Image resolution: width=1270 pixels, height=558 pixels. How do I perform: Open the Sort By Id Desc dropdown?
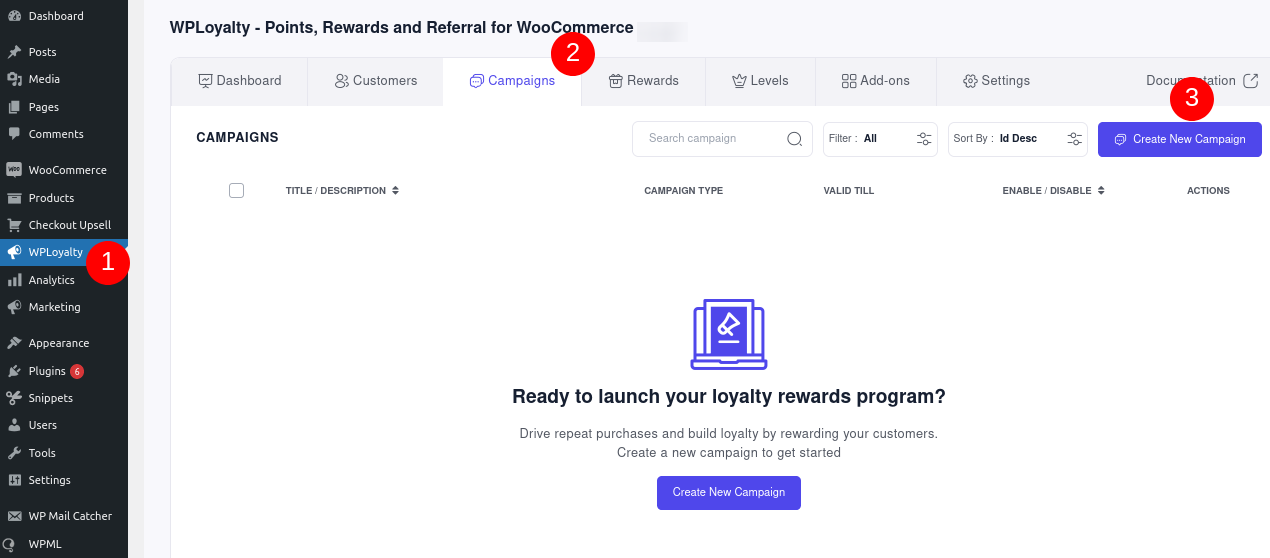(1018, 139)
